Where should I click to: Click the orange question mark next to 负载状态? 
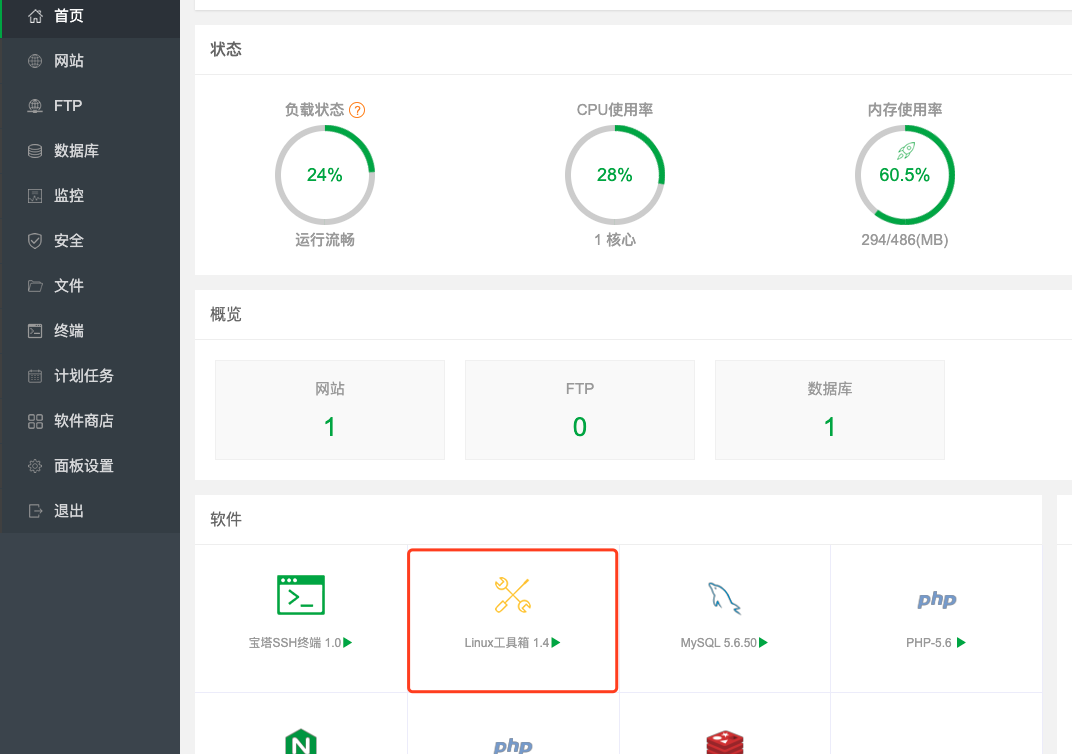(x=357, y=110)
